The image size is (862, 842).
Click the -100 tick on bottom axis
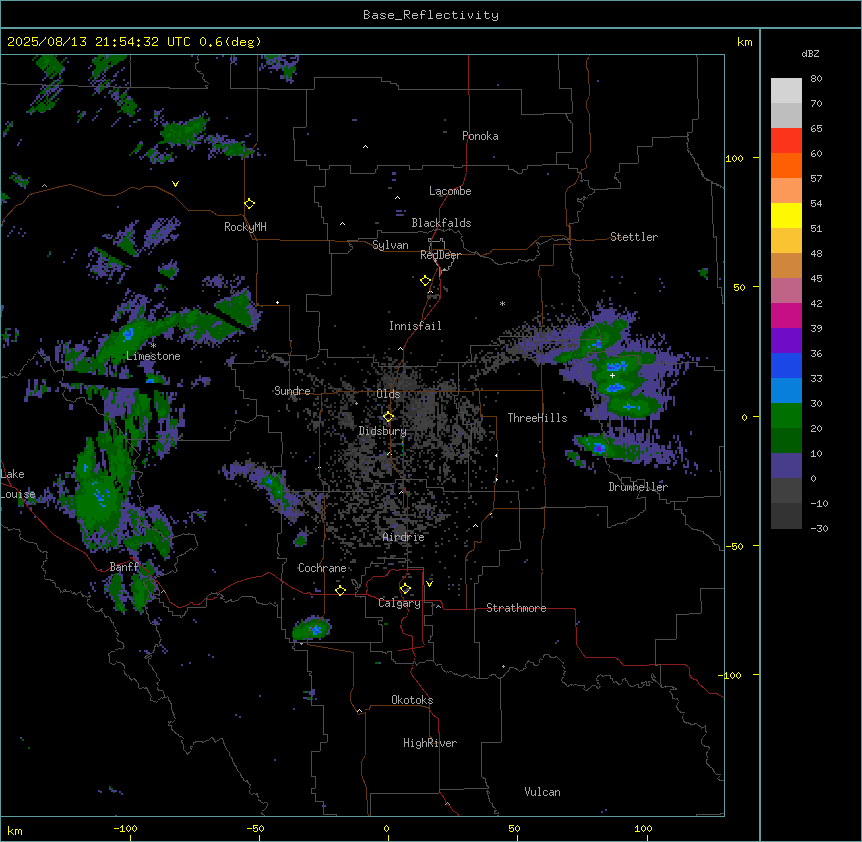[x=125, y=828]
